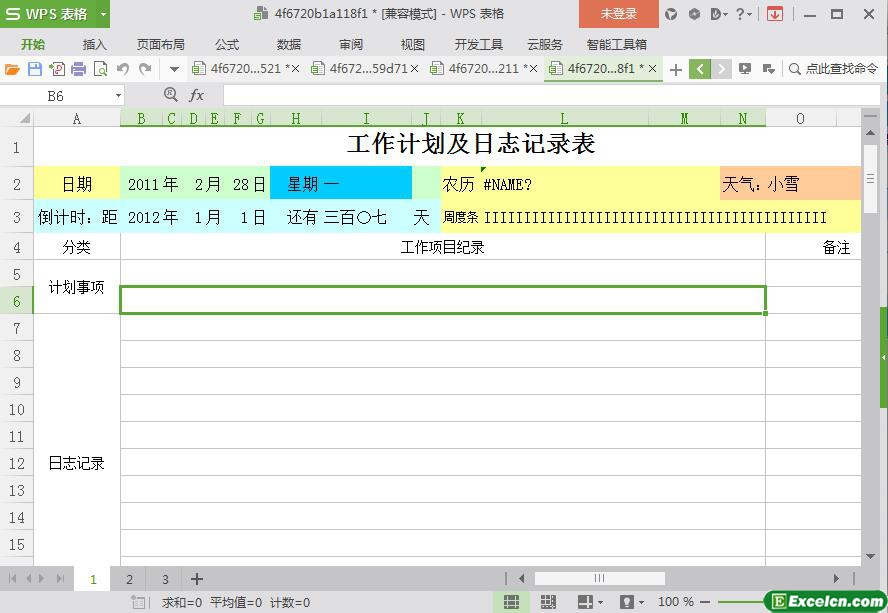Expand the Name Box dropdown arrow
888x613 pixels.
pos(118,95)
